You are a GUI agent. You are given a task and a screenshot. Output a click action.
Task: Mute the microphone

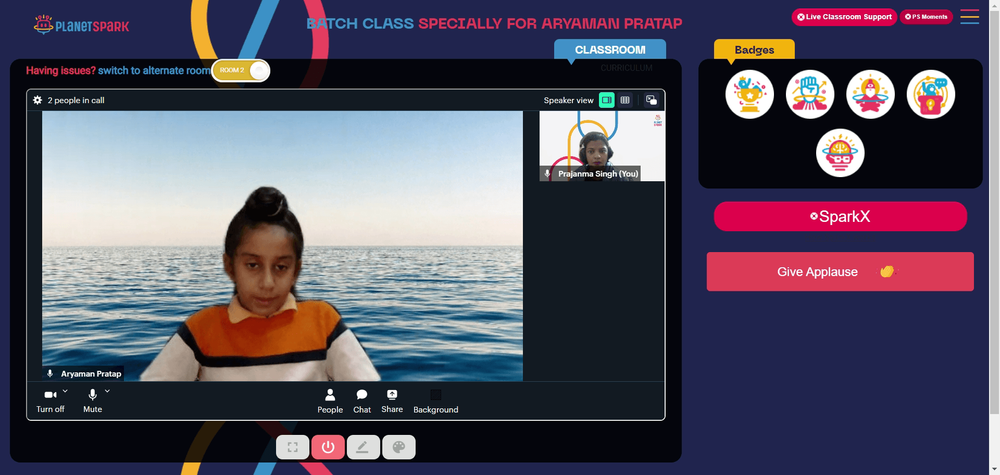pos(92,400)
